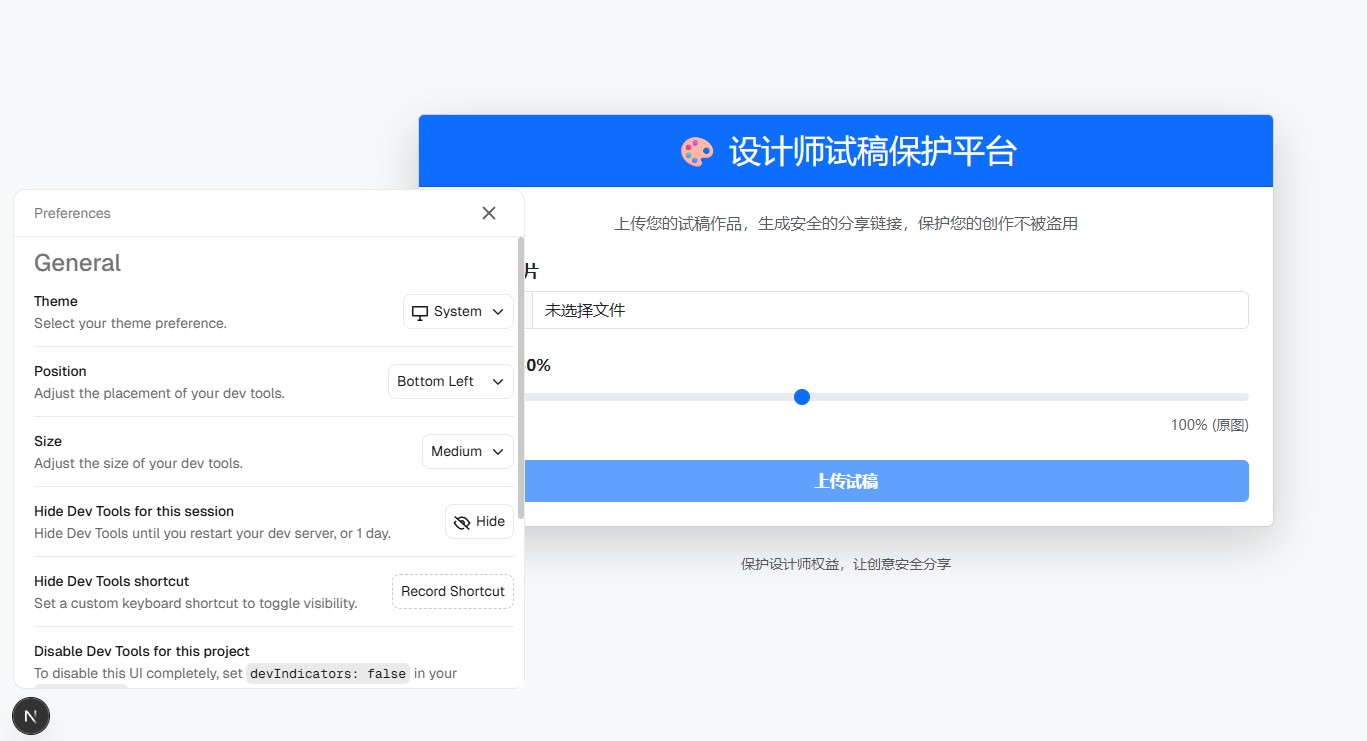Image resolution: width=1367 pixels, height=741 pixels.
Task: Close the Preferences panel with the X
Action: (489, 213)
